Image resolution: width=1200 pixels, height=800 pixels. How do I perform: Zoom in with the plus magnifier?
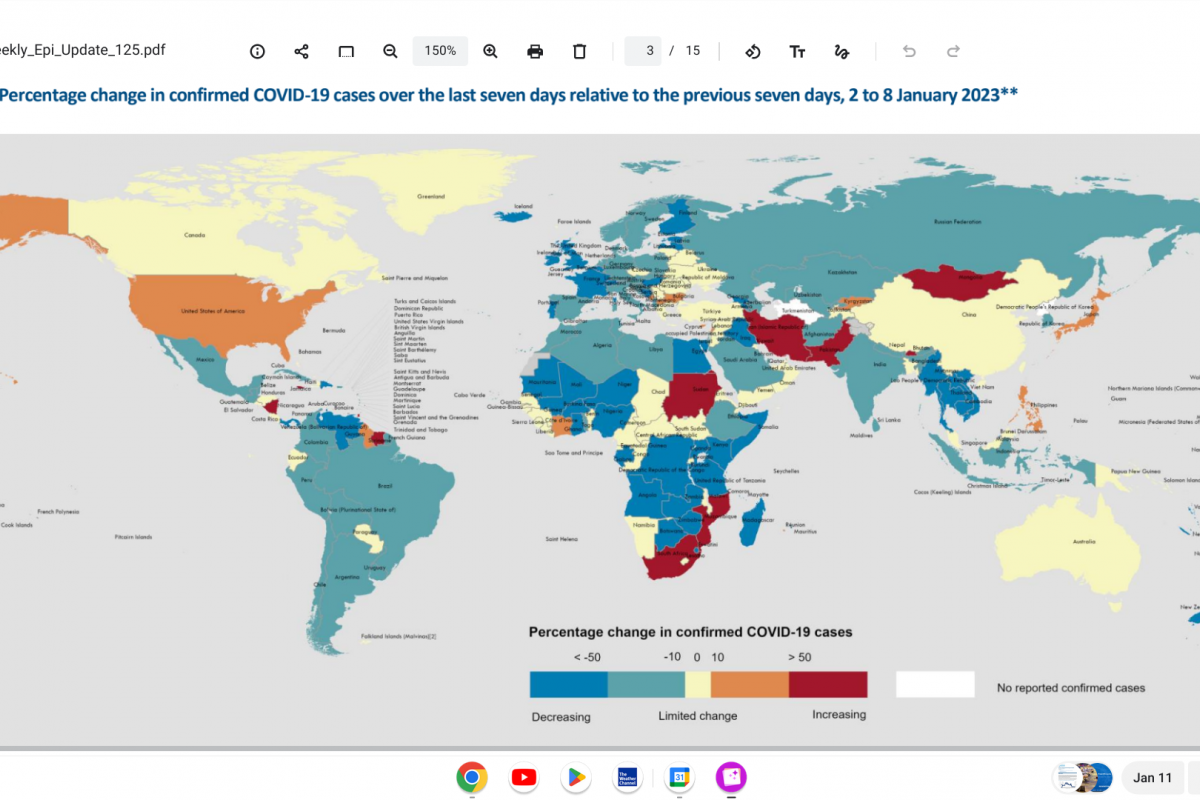[490, 51]
